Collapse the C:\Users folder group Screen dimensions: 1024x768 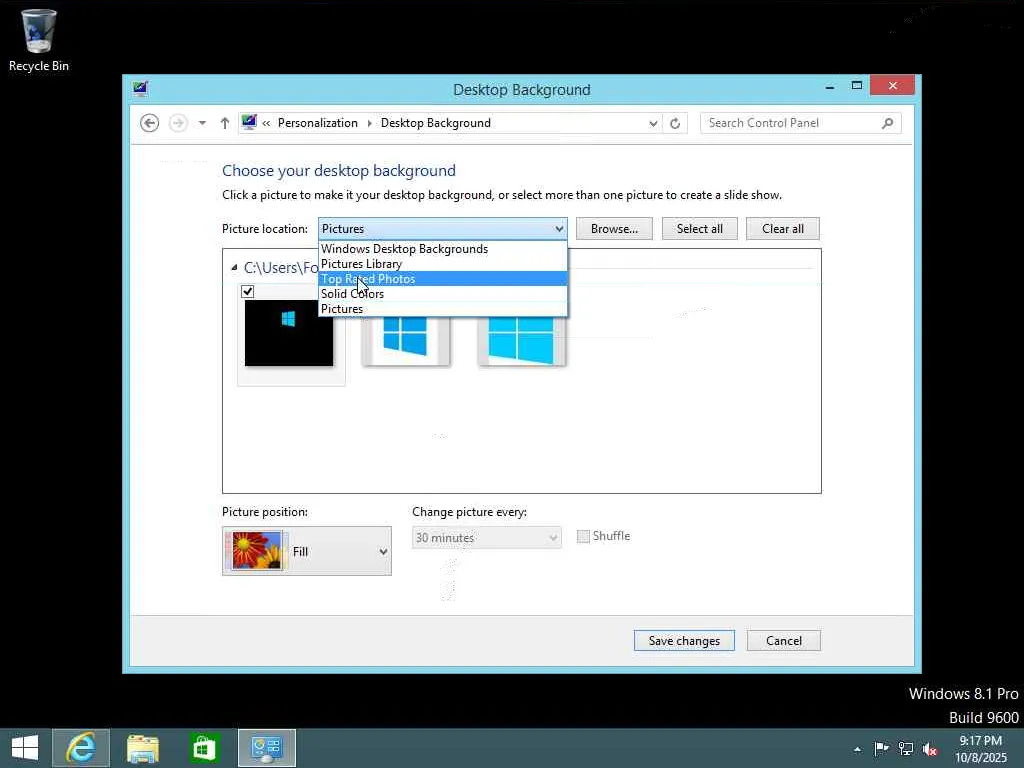(x=234, y=268)
